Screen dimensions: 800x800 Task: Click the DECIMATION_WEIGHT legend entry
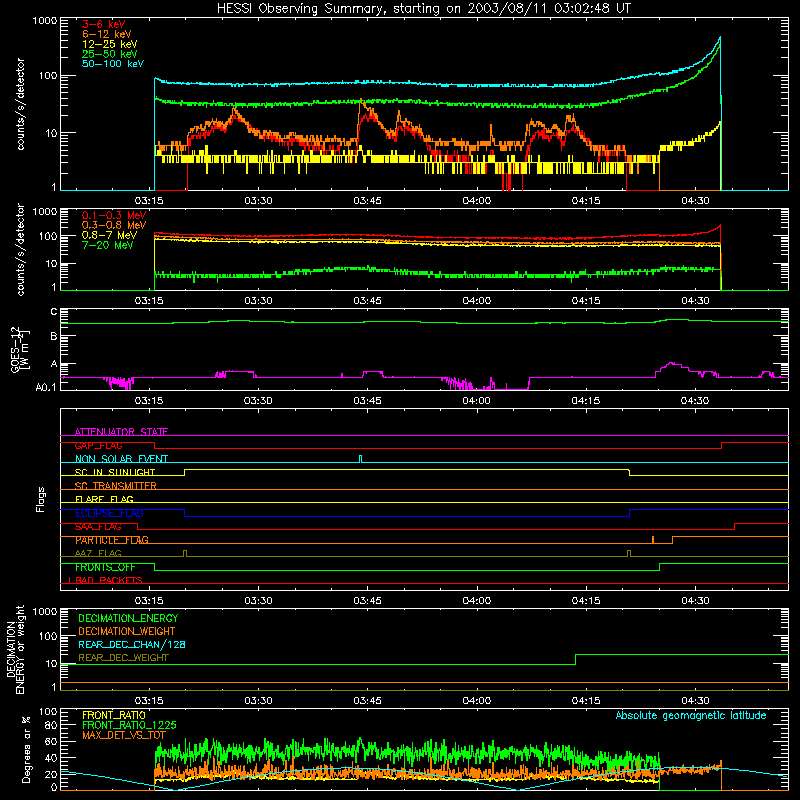tap(127, 631)
